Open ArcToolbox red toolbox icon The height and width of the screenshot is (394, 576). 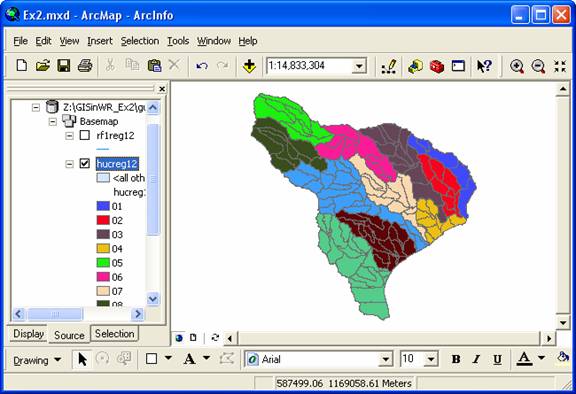click(x=437, y=66)
